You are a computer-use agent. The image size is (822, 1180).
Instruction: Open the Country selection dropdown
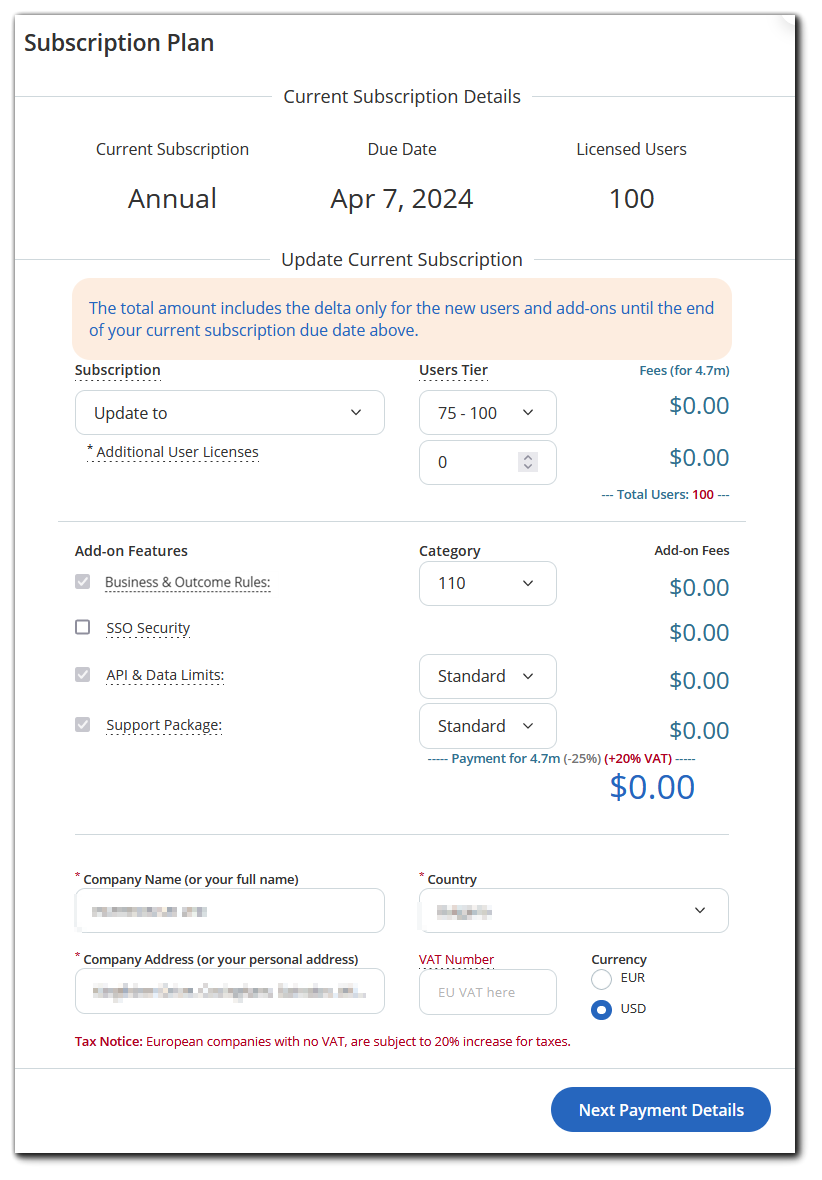[573, 910]
